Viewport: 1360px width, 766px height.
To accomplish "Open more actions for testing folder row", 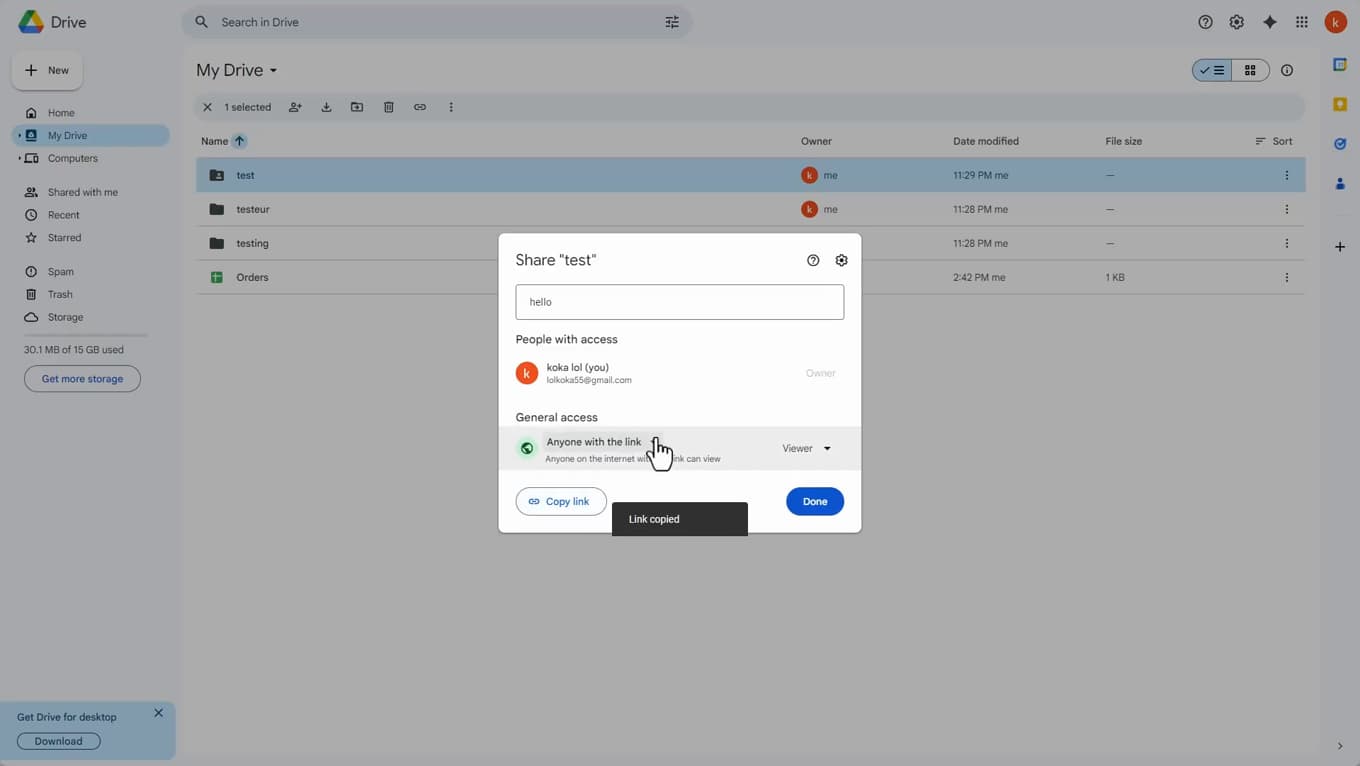I will 1287,243.
